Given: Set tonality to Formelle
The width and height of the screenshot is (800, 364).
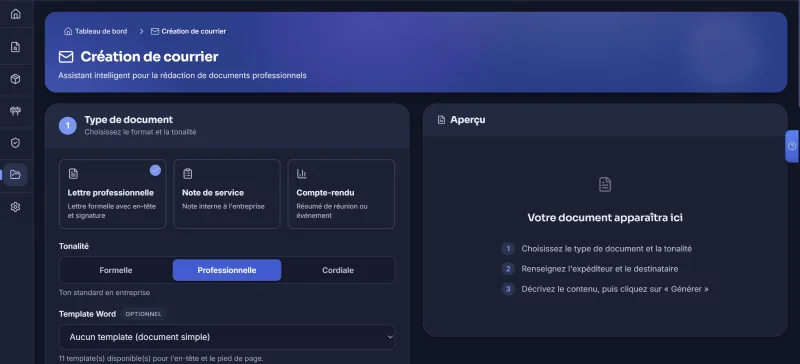Looking at the screenshot, I should click(116, 270).
